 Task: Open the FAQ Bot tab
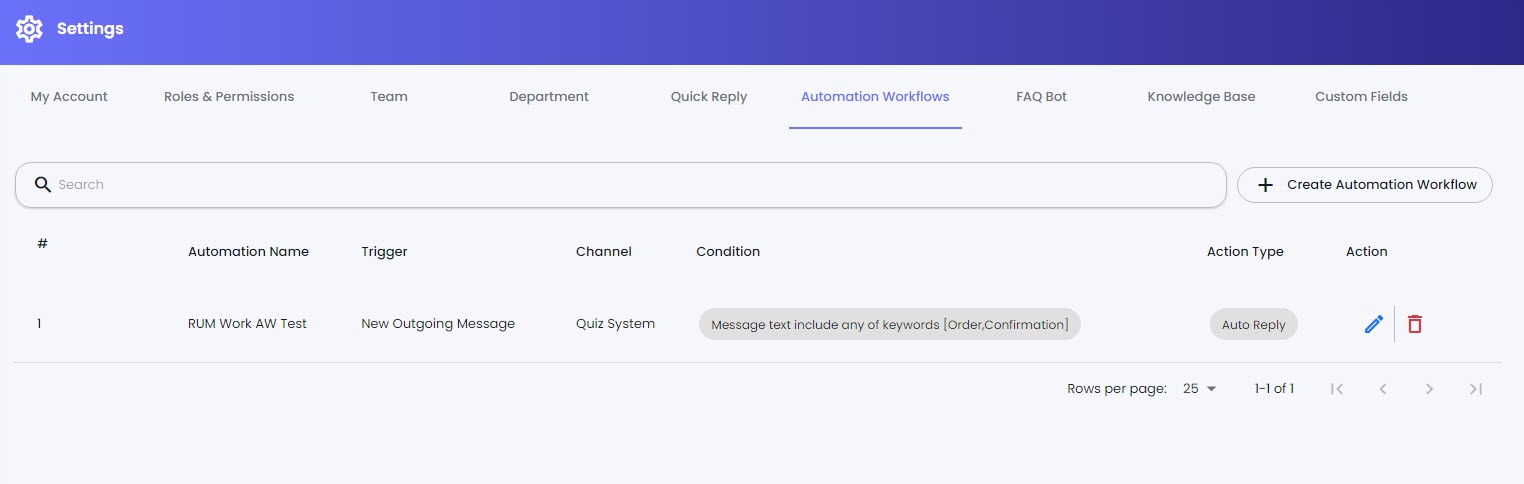pos(1041,97)
